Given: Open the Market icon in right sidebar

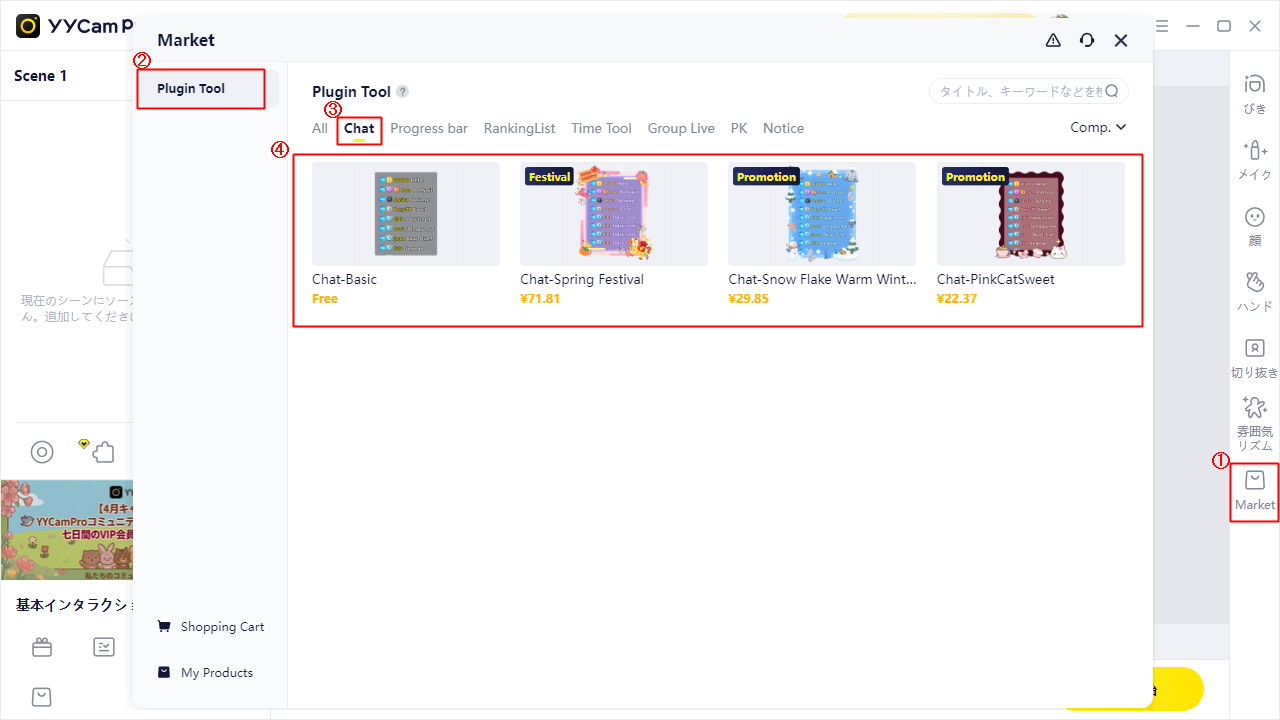Looking at the screenshot, I should (1254, 489).
